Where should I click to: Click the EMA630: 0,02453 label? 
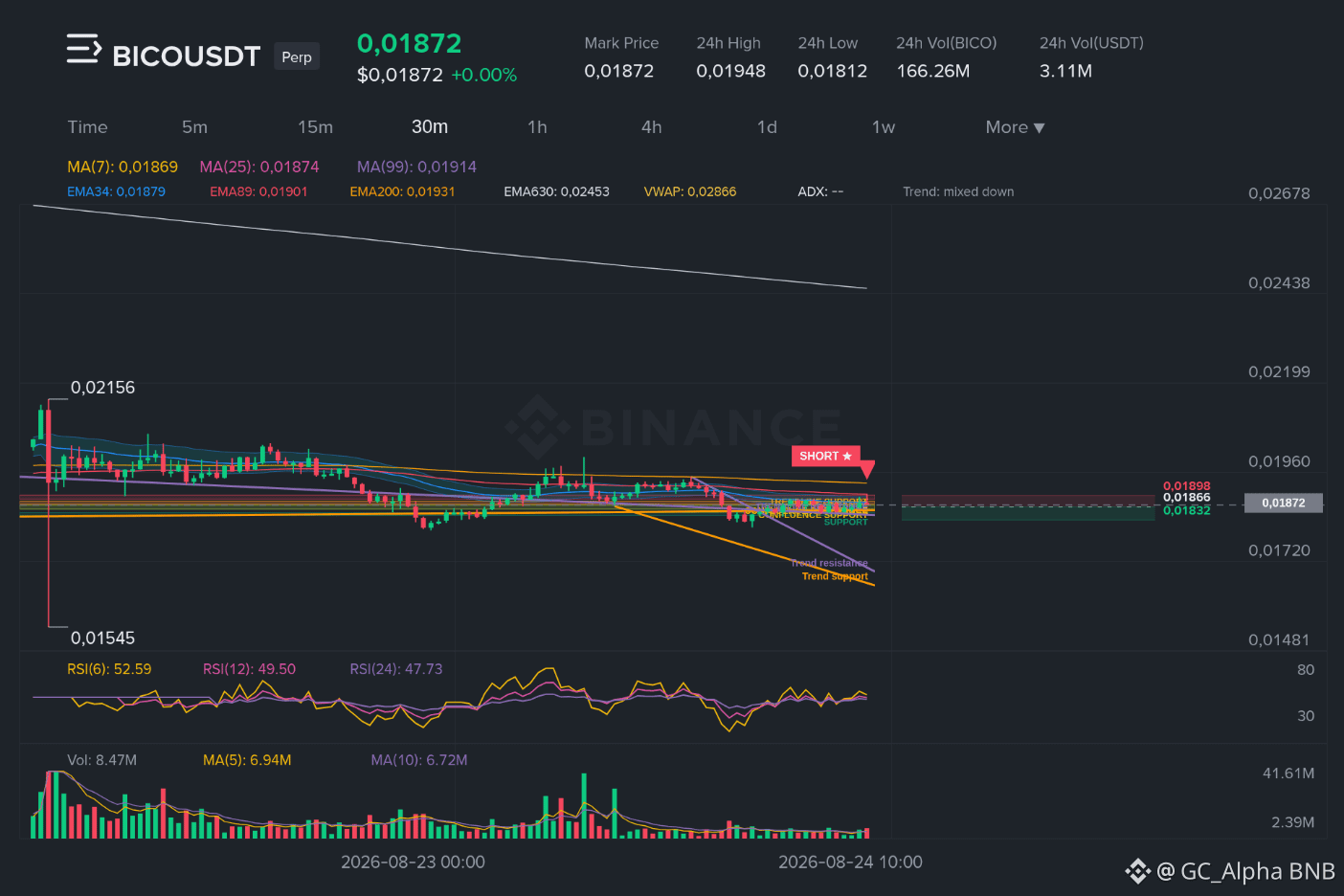click(x=556, y=191)
